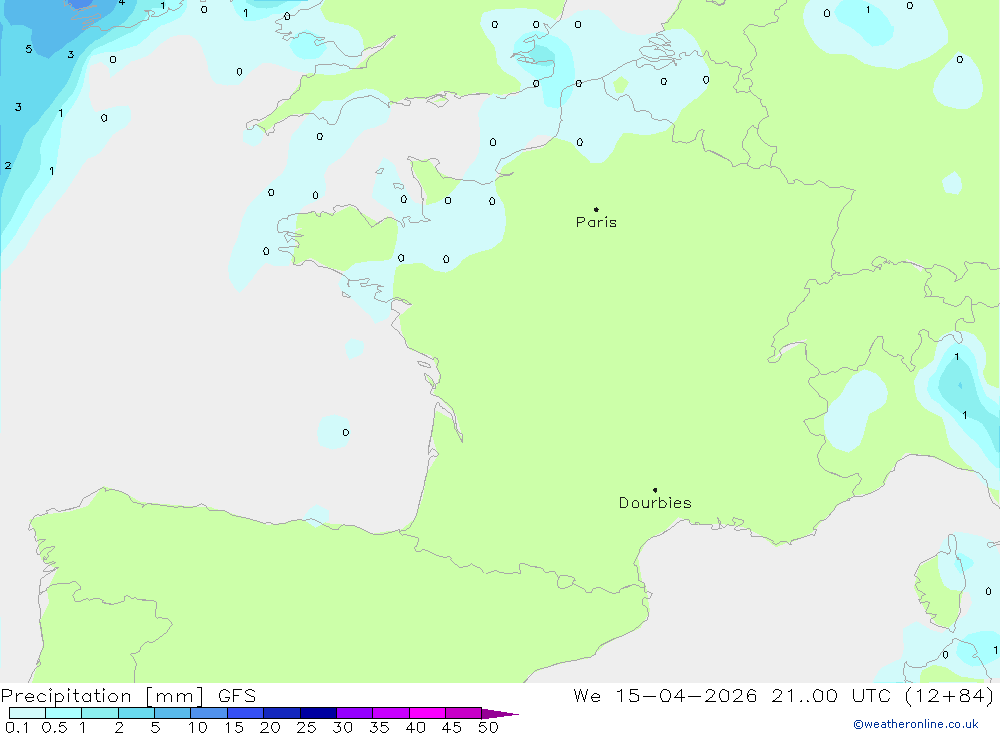This screenshot has width=1000, height=733.
Task: Pick the 20–25 mm dark navy swatch
Action: pyautogui.click(x=282, y=713)
